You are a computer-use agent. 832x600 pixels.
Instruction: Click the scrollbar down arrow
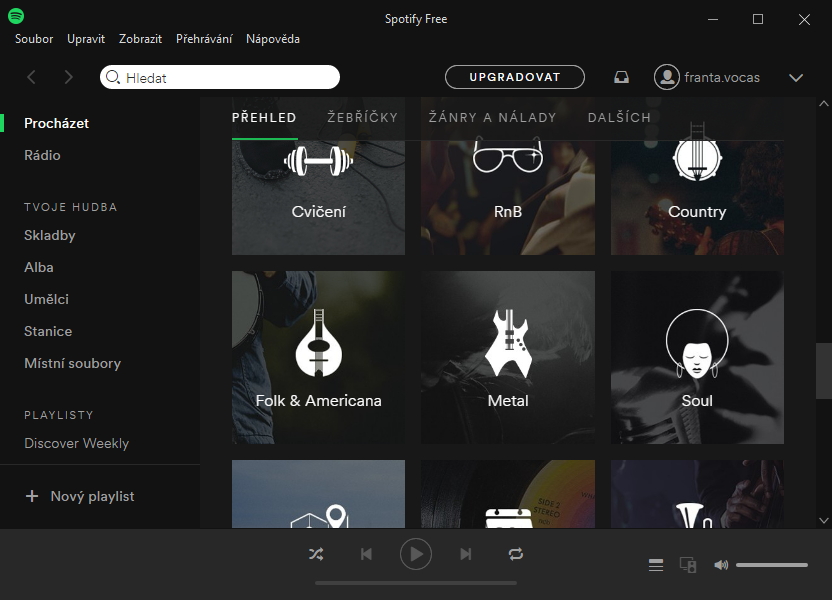coord(824,520)
